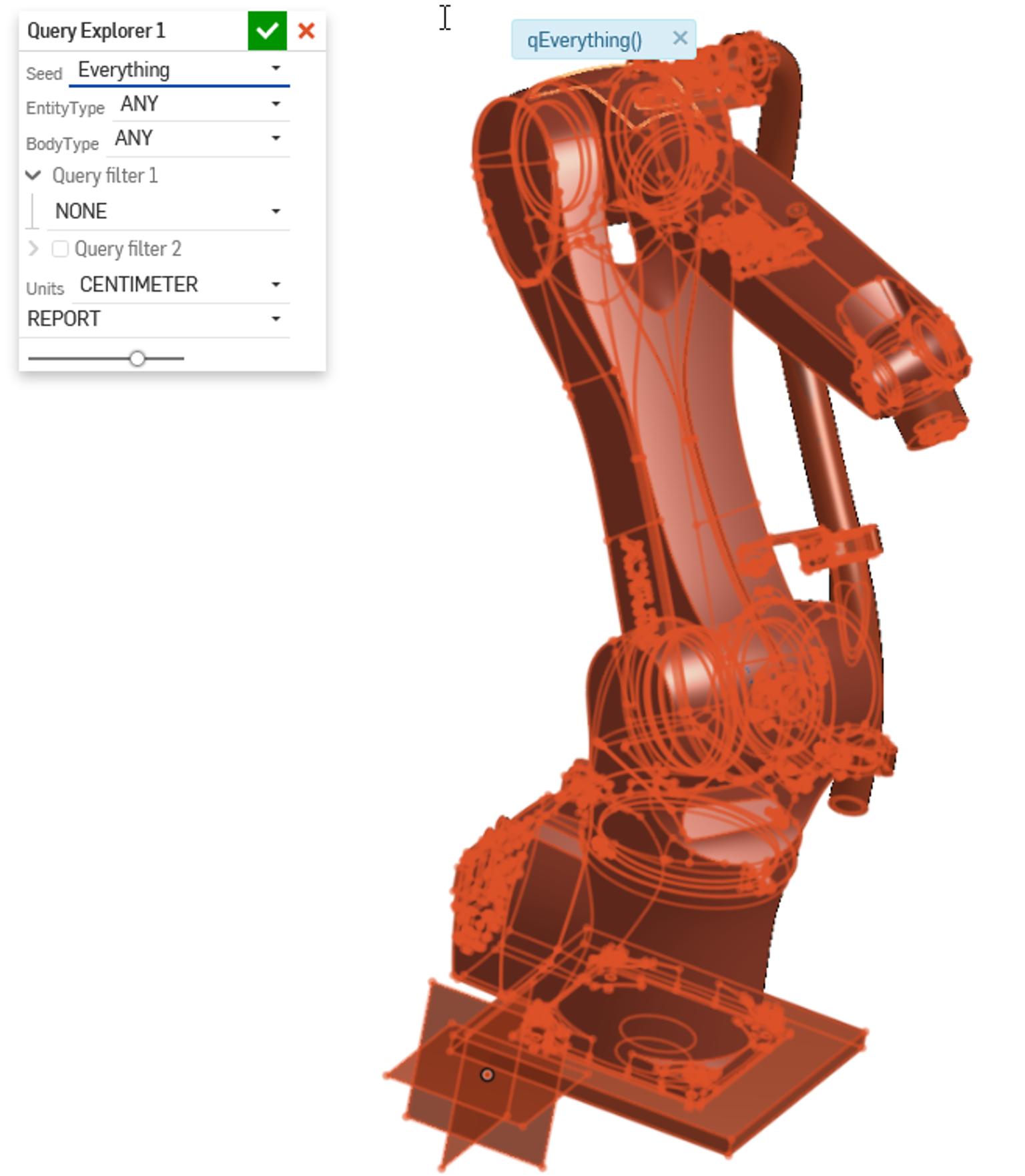Enable the Query filter 2 checkbox

60,249
